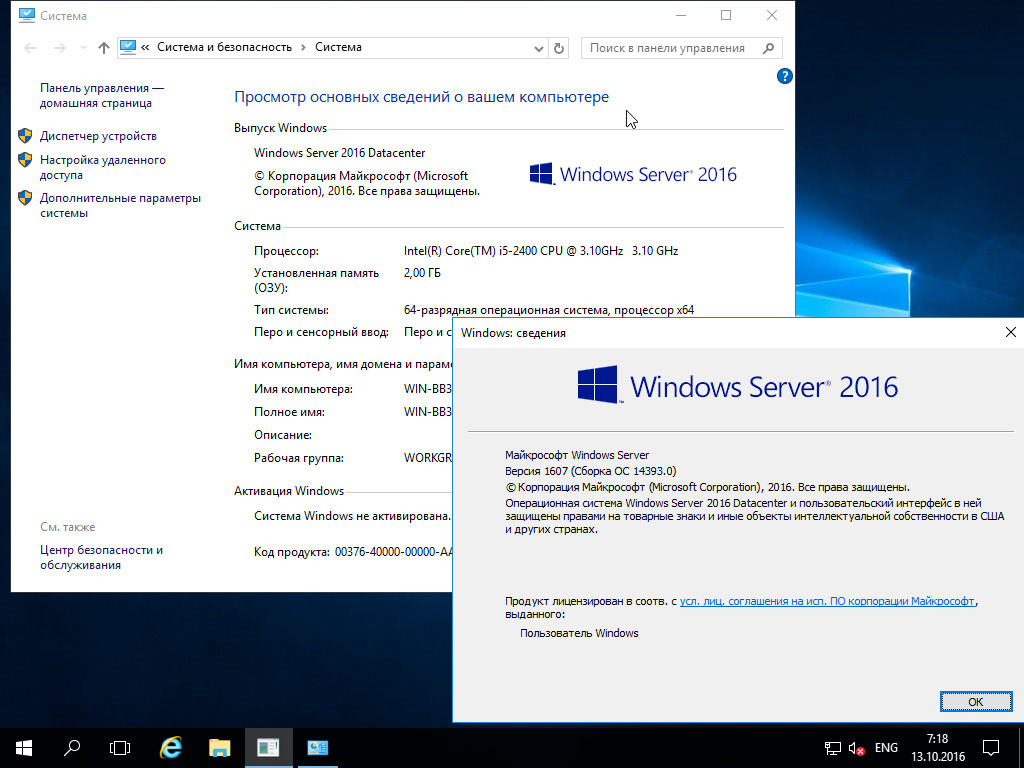The width and height of the screenshot is (1024, 768).
Task: Switch input language via ENG indicator
Action: pos(886,747)
